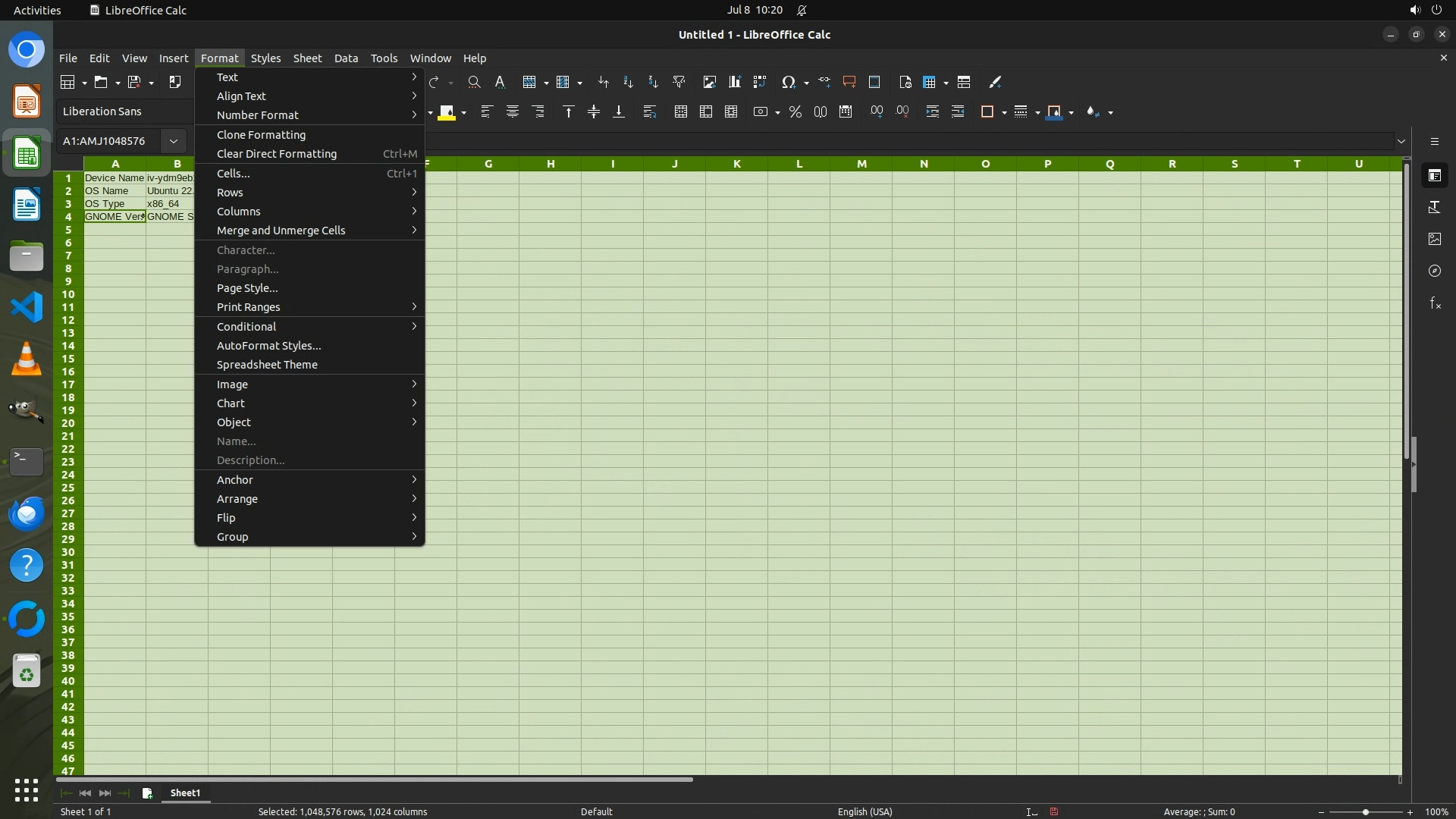This screenshot has height=819, width=1456.
Task: Open the sidebar Navigator compass icon
Action: point(1435,271)
